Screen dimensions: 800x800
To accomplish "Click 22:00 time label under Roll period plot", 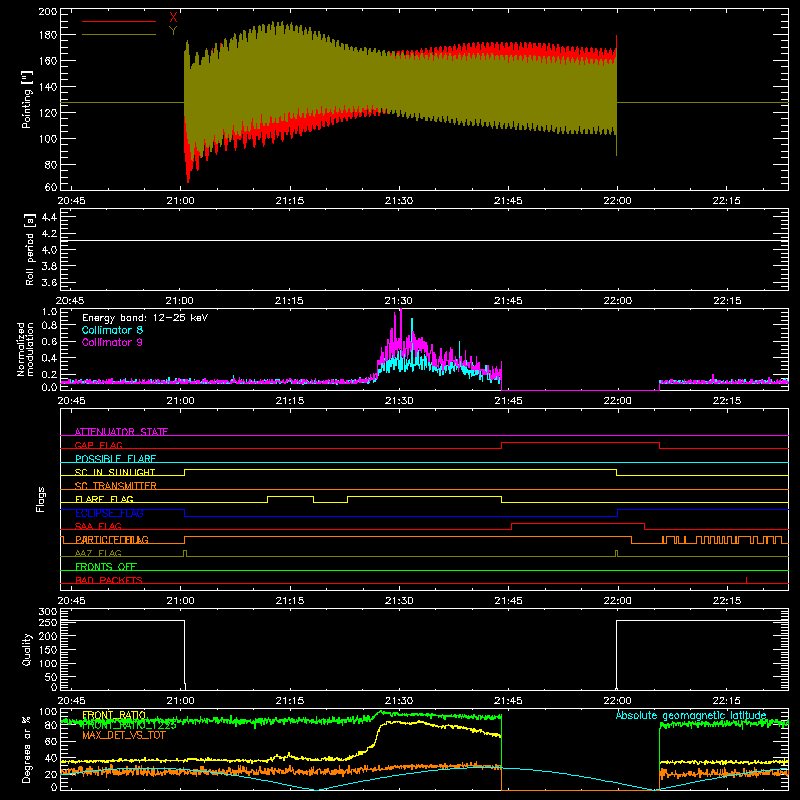I will (617, 301).
